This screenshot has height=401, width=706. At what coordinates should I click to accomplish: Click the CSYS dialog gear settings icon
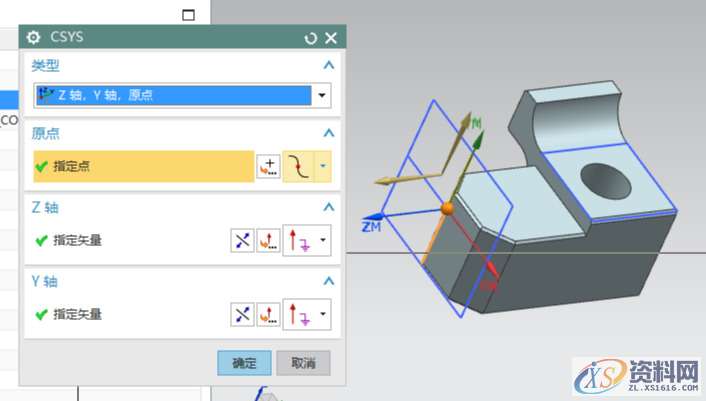point(34,38)
